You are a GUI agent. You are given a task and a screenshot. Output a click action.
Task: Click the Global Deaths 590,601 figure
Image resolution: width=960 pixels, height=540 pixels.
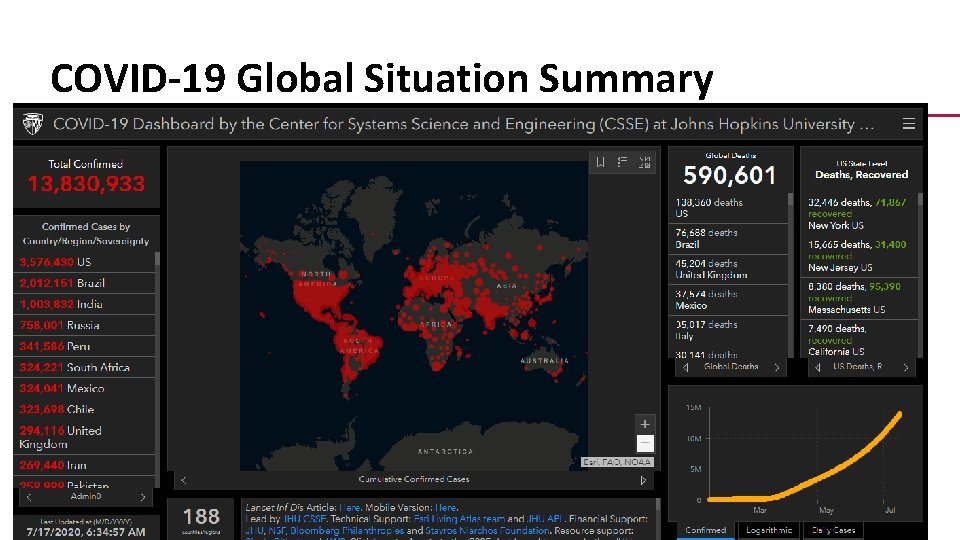[x=730, y=176]
